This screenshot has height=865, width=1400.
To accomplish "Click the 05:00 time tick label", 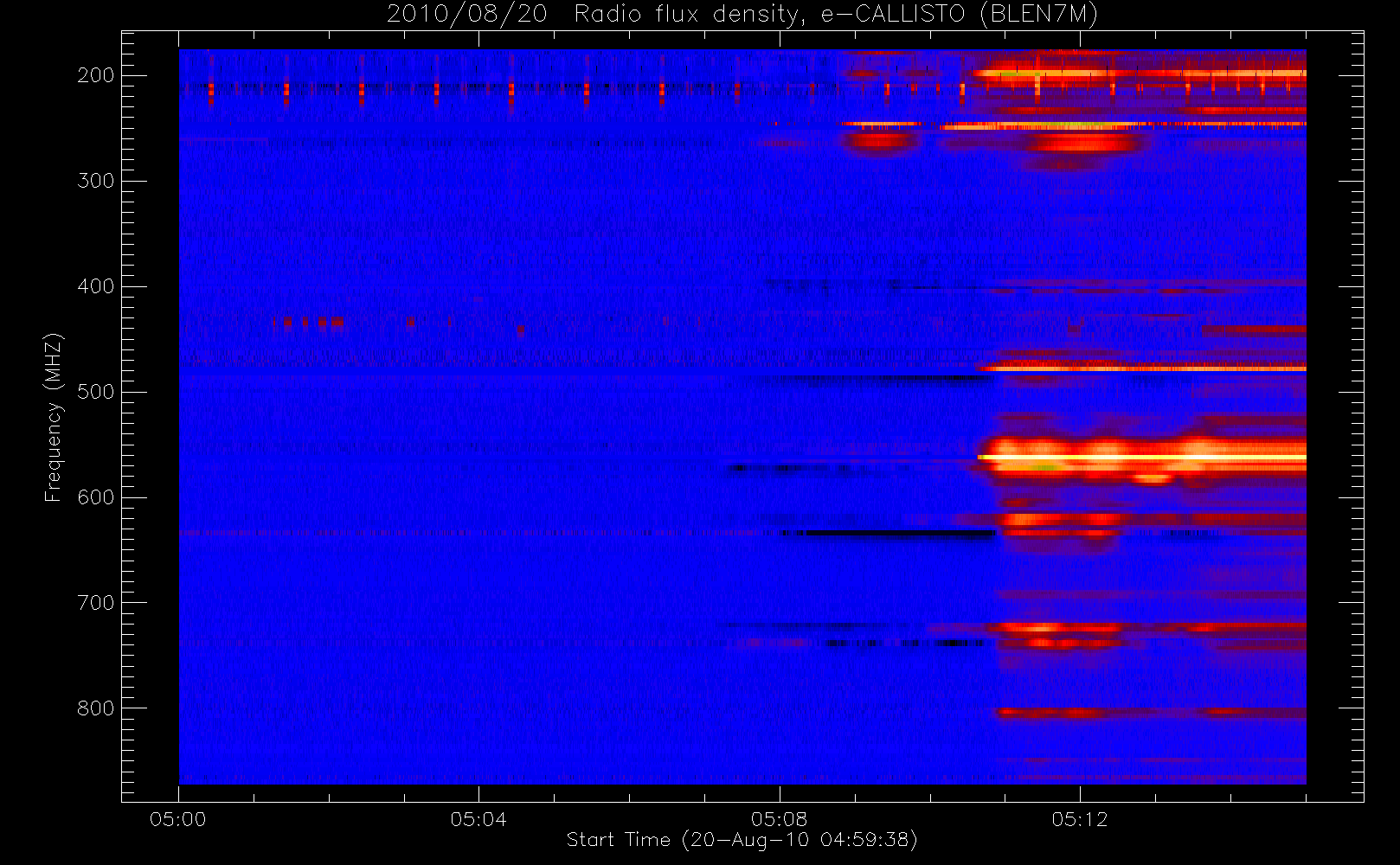I will click(x=178, y=819).
